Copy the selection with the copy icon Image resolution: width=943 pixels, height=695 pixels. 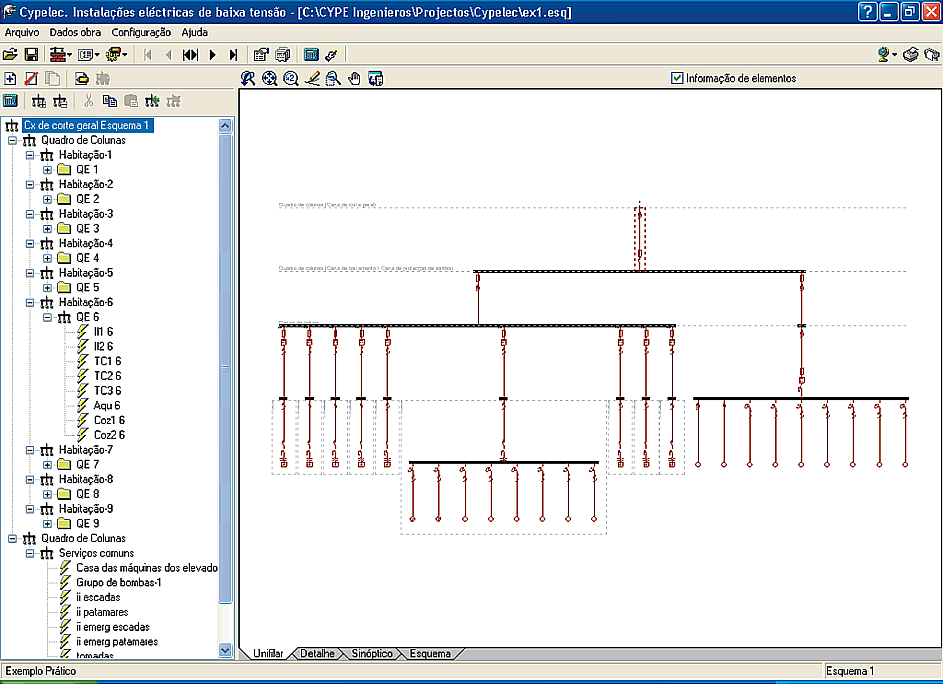tap(109, 101)
